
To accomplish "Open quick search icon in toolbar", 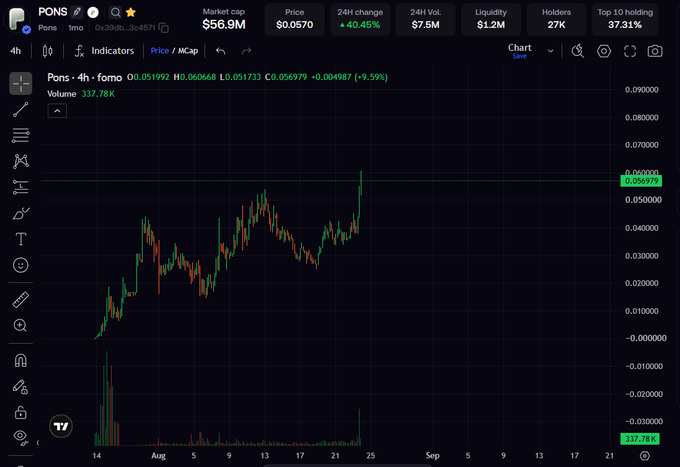I will click(x=578, y=51).
